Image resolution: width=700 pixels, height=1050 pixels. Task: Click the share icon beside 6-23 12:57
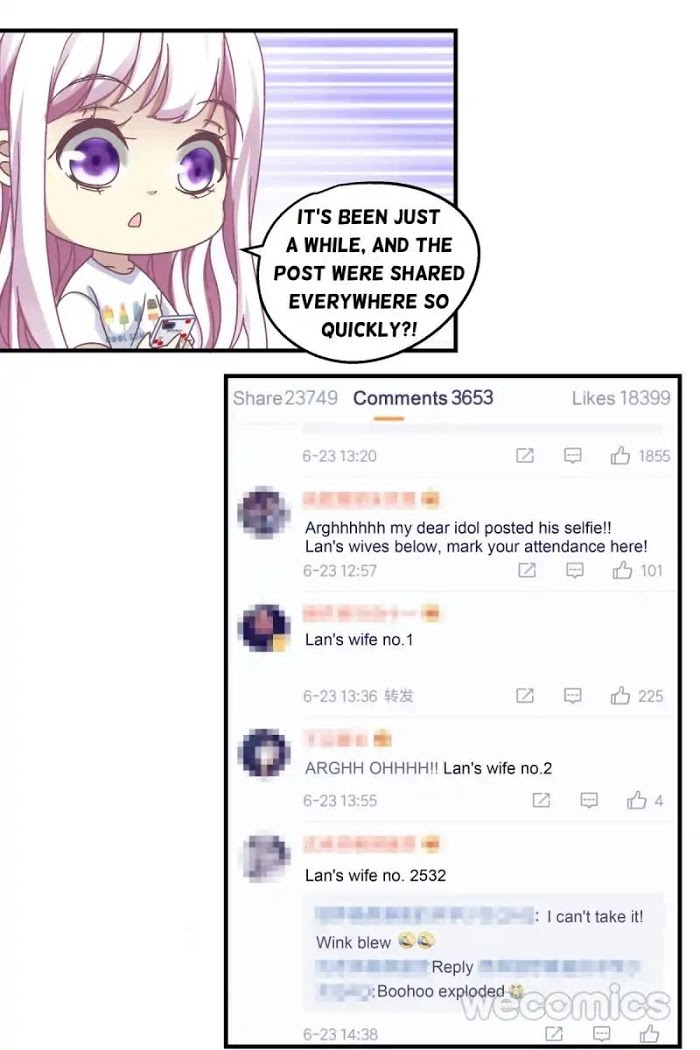[x=527, y=571]
